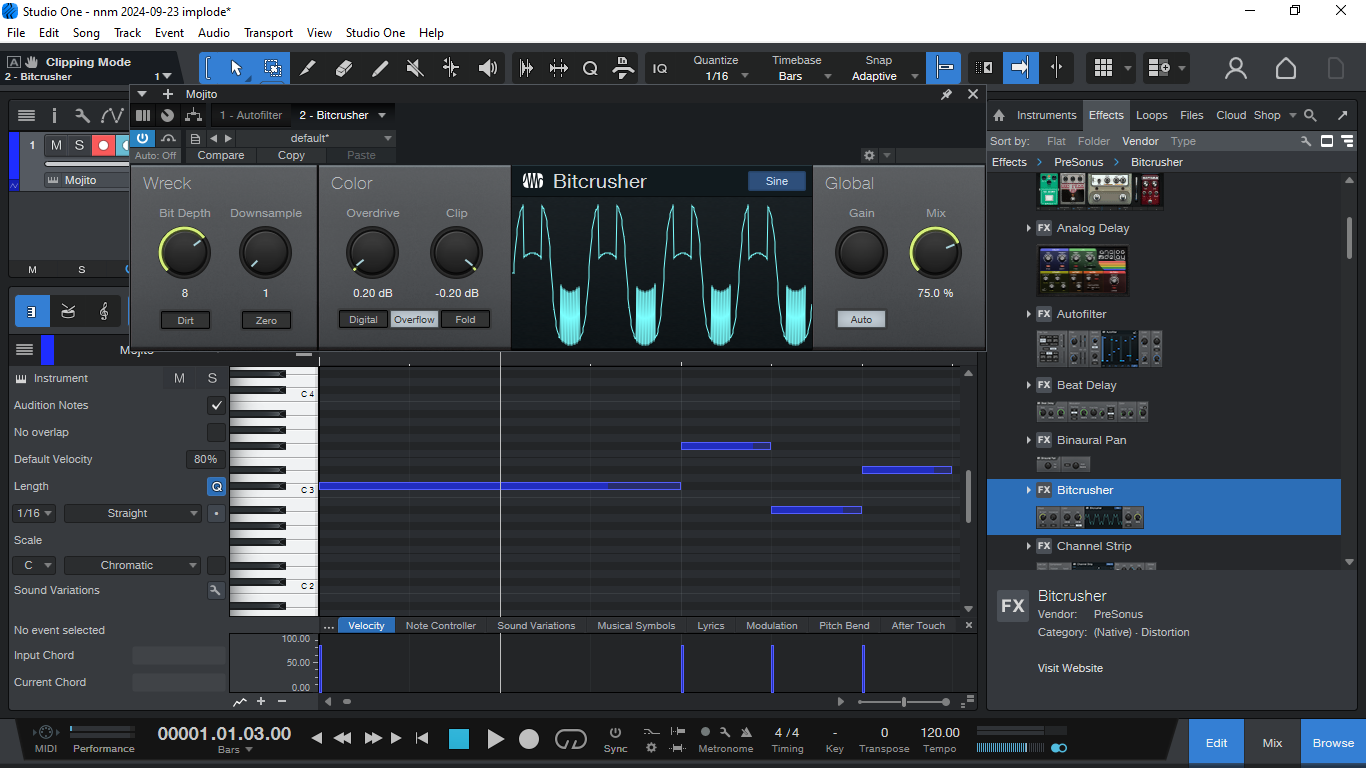Click the Visit Website link
This screenshot has width=1366, height=768.
coord(1070,668)
